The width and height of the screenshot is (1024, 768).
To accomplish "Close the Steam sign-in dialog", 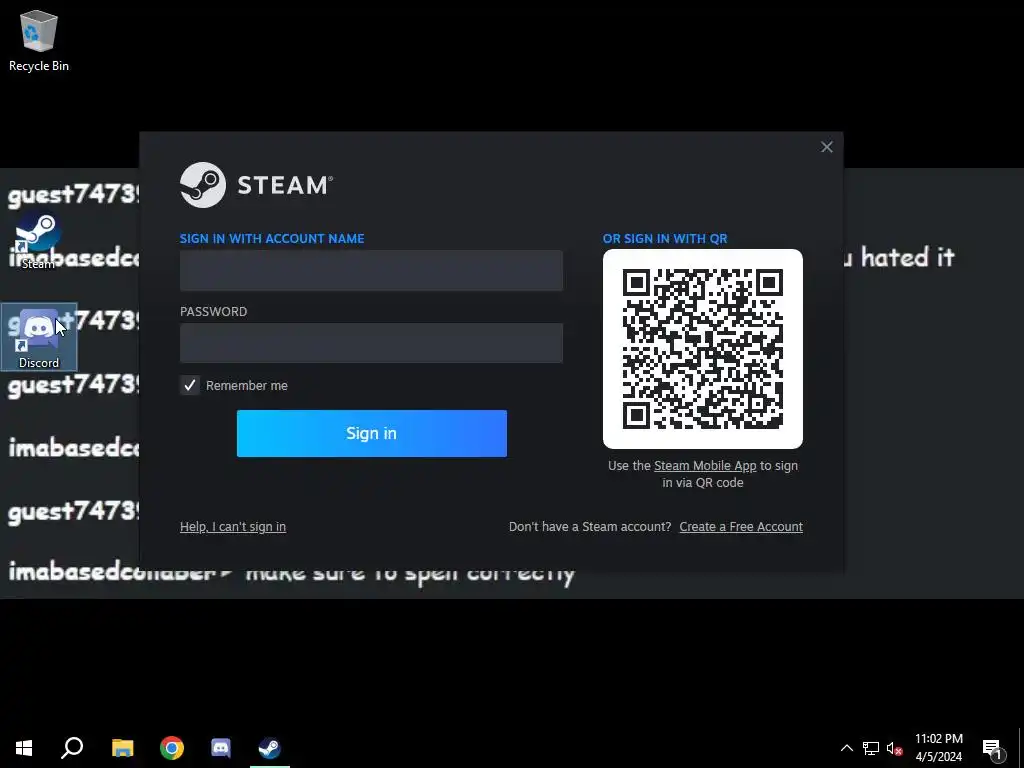I will click(827, 147).
